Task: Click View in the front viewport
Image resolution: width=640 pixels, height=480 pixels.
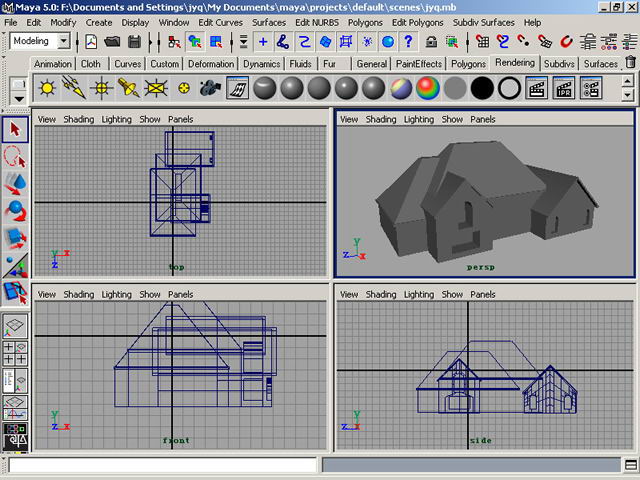Action: click(46, 294)
